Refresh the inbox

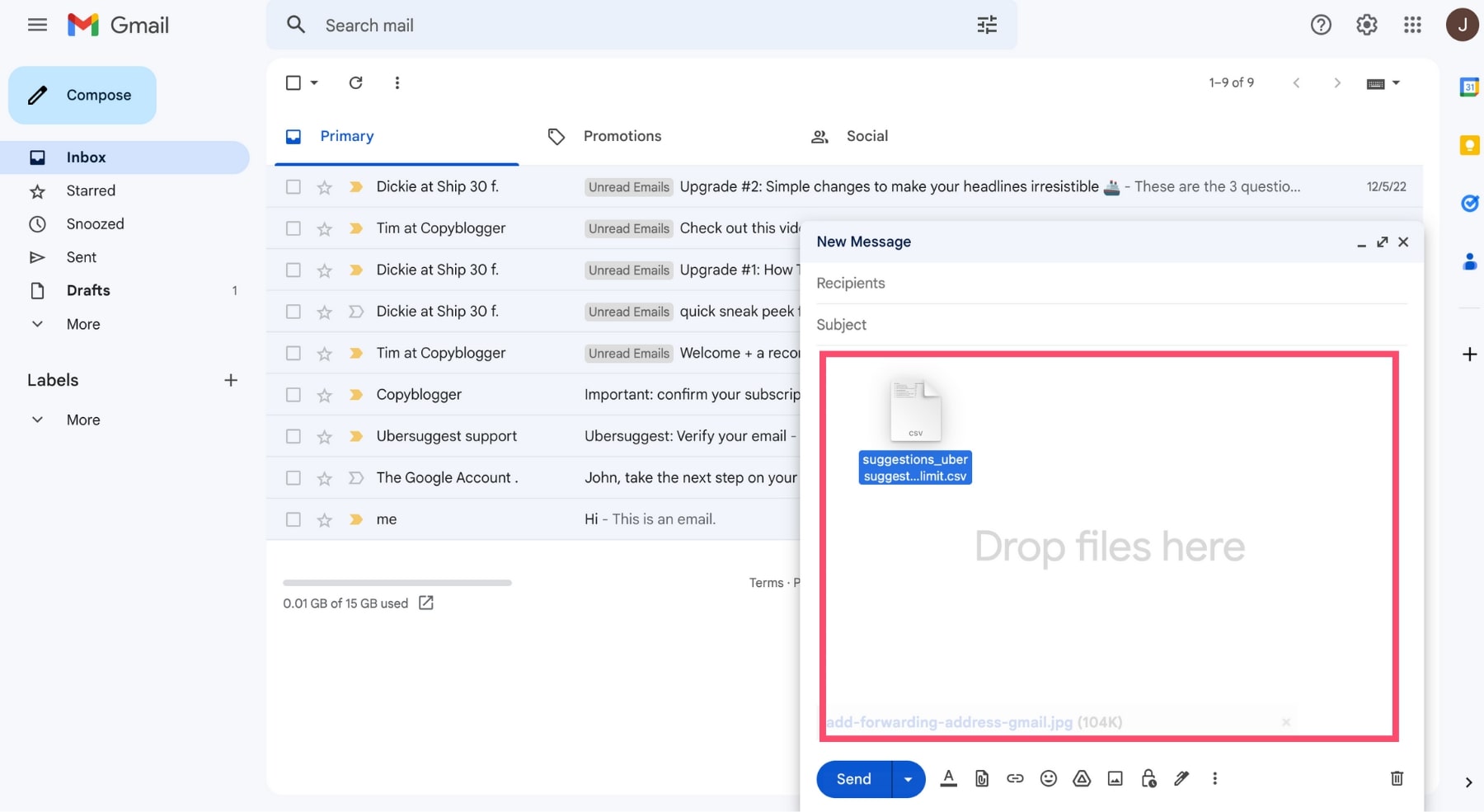(x=355, y=82)
